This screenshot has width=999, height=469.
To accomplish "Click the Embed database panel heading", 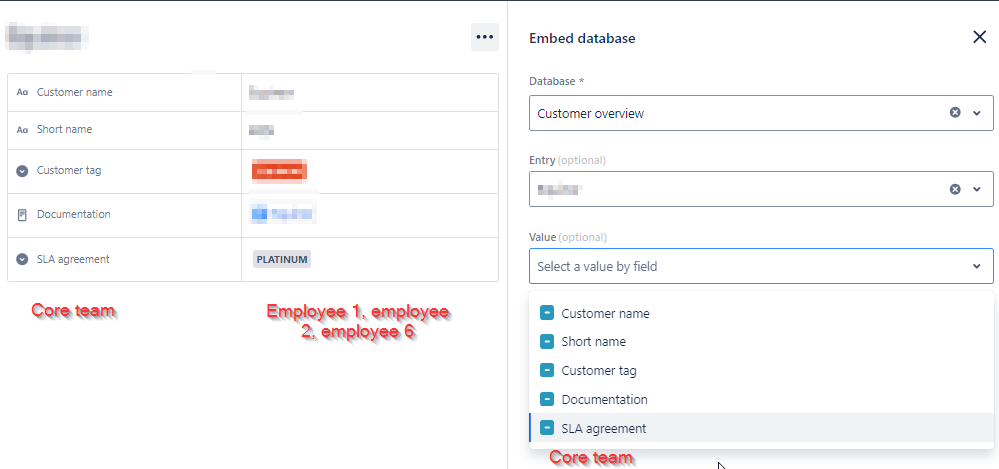I will coord(582,38).
